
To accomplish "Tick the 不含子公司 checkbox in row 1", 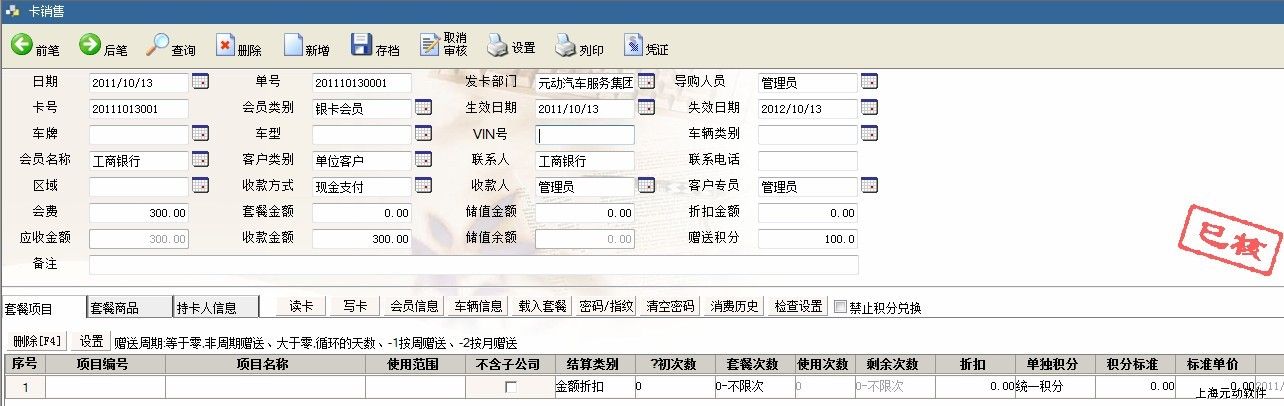I will (511, 387).
